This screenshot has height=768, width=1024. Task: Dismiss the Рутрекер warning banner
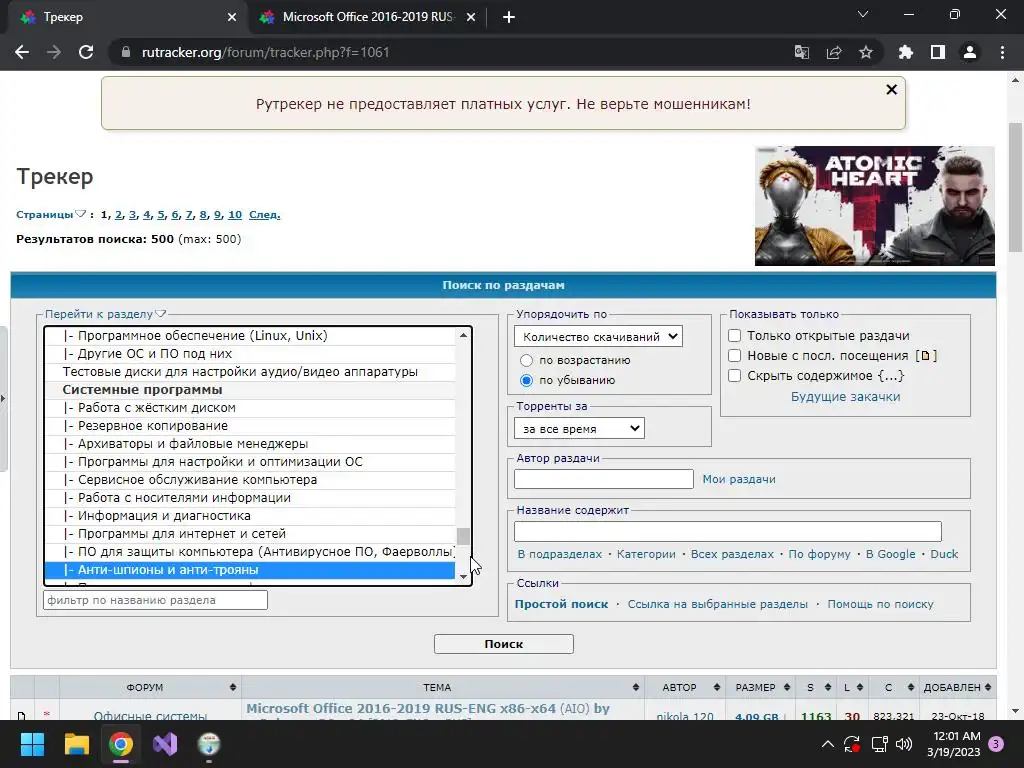tap(891, 89)
